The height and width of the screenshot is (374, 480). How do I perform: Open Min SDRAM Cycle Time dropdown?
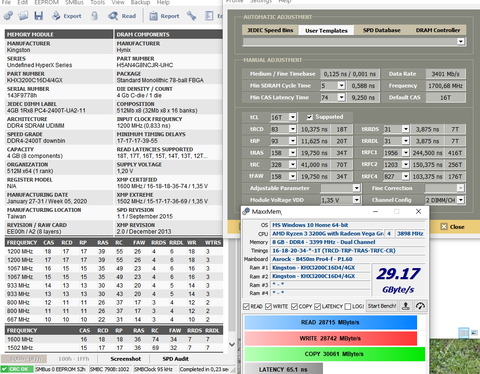point(341,86)
